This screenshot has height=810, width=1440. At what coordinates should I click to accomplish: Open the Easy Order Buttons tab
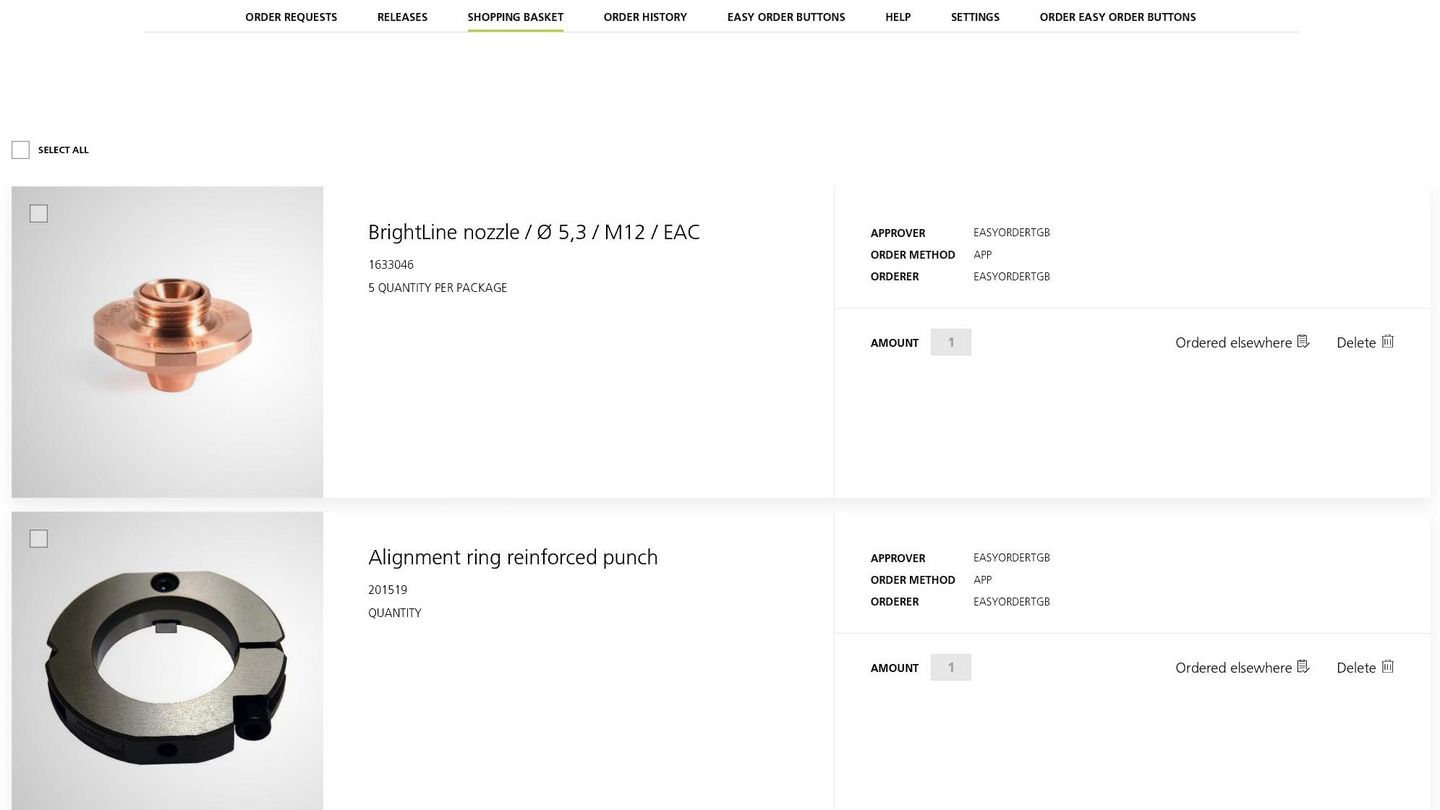click(x=786, y=17)
